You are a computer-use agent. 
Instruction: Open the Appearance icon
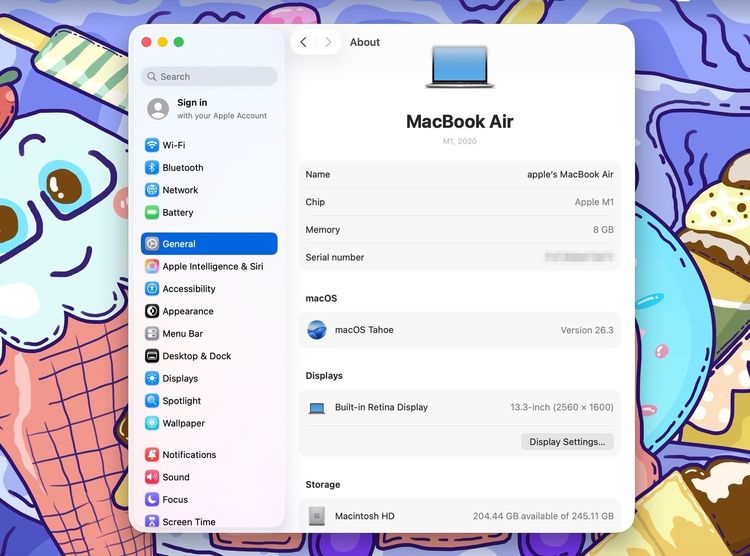(x=152, y=311)
